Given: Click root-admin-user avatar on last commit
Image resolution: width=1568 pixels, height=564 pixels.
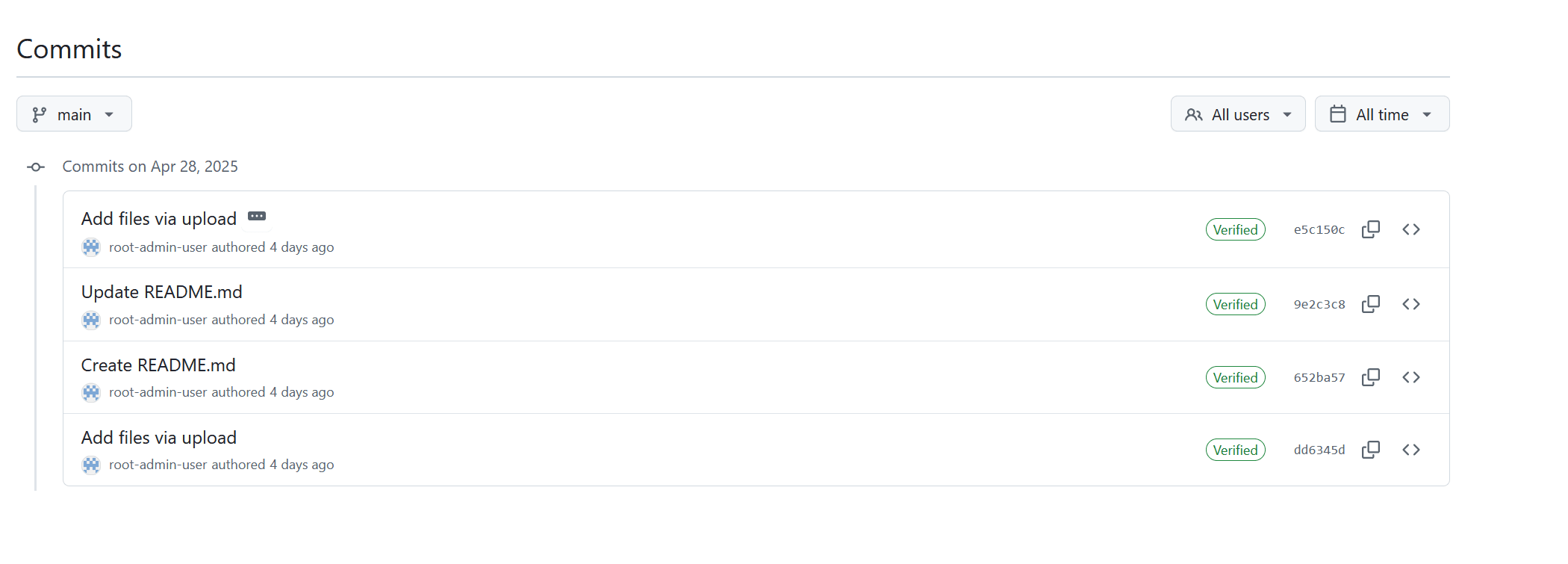Looking at the screenshot, I should 91,465.
